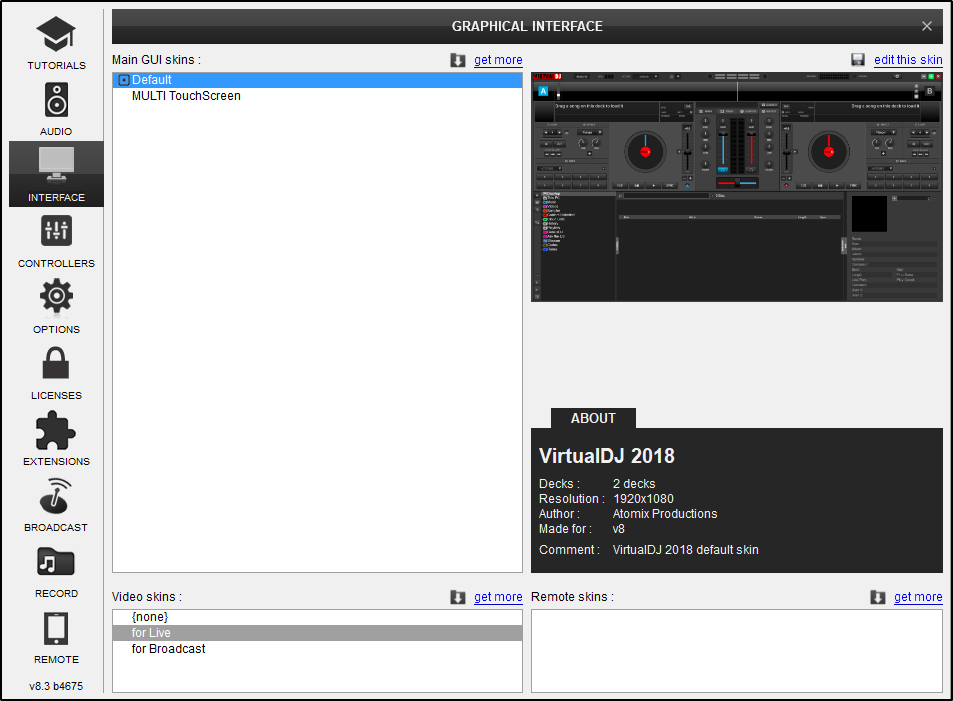
Task: Open the Tutorials graduation cap icon
Action: tap(56, 34)
